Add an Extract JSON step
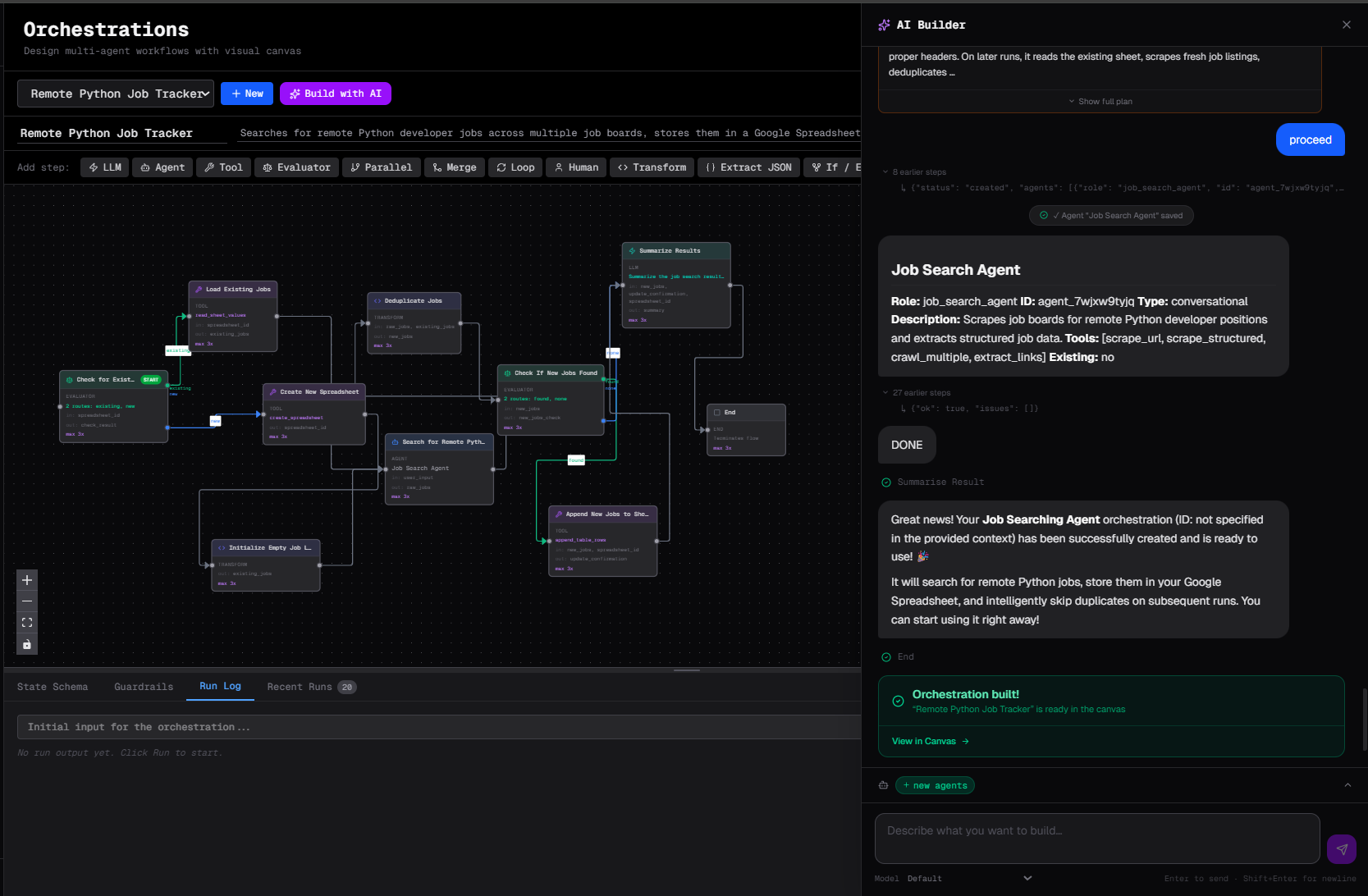 point(748,167)
